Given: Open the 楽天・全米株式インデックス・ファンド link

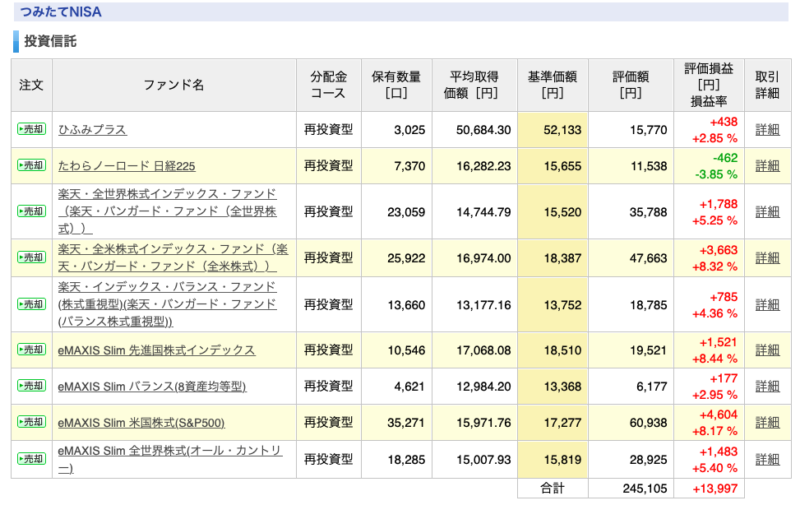Looking at the screenshot, I should tap(173, 258).
